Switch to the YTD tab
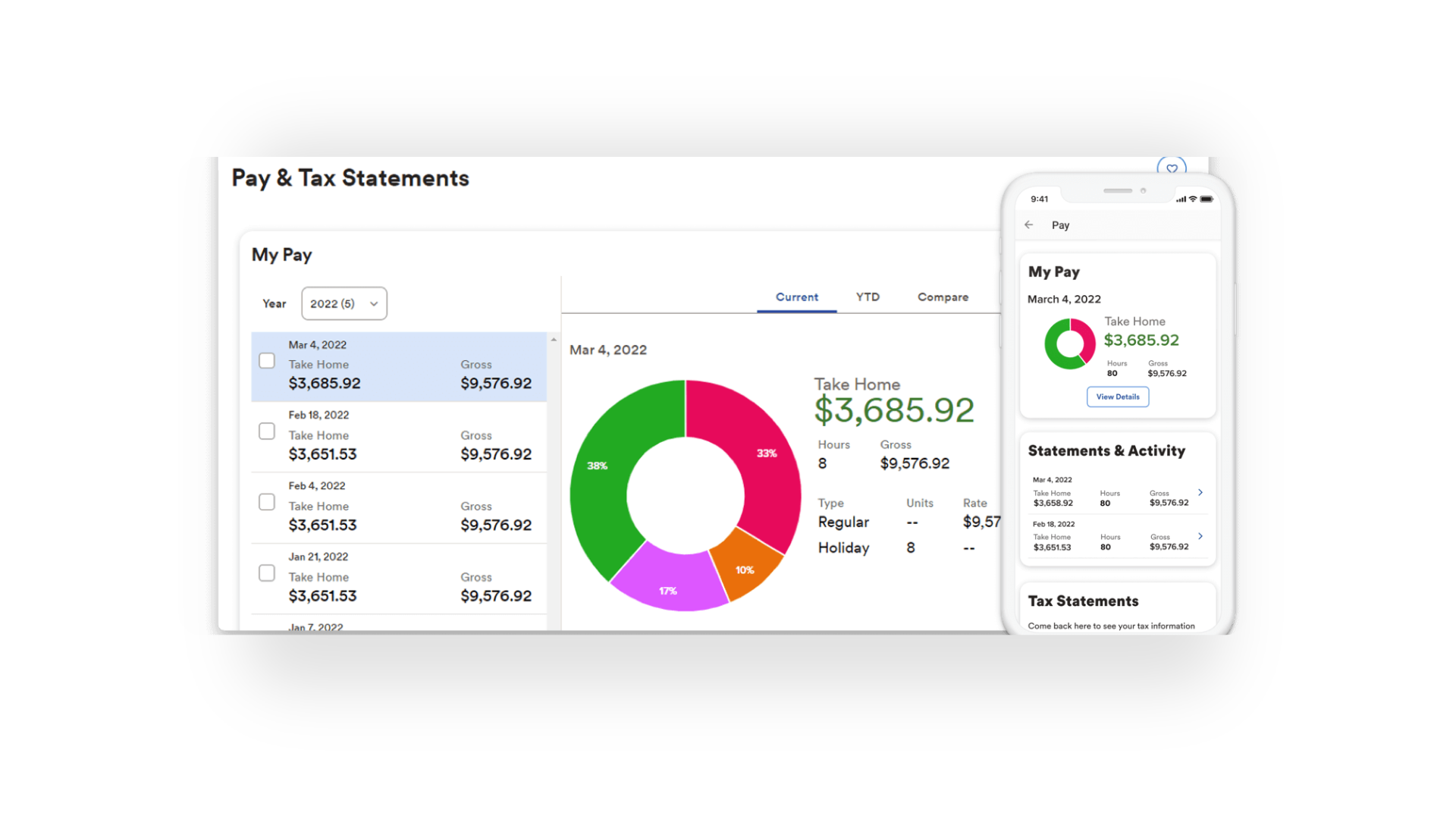 pyautogui.click(x=867, y=297)
